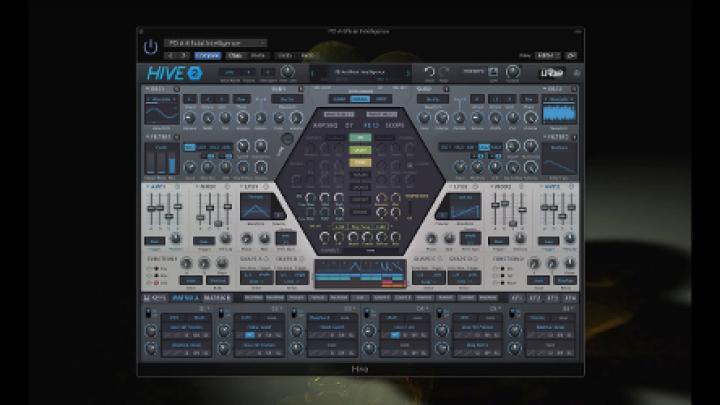
Task: Open the AMP1 trigger dropdown
Action: (155, 241)
